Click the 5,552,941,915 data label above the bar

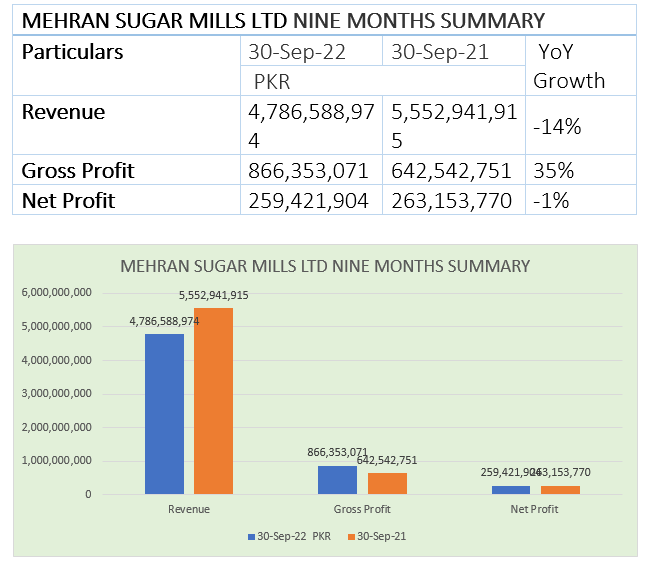[x=214, y=295]
